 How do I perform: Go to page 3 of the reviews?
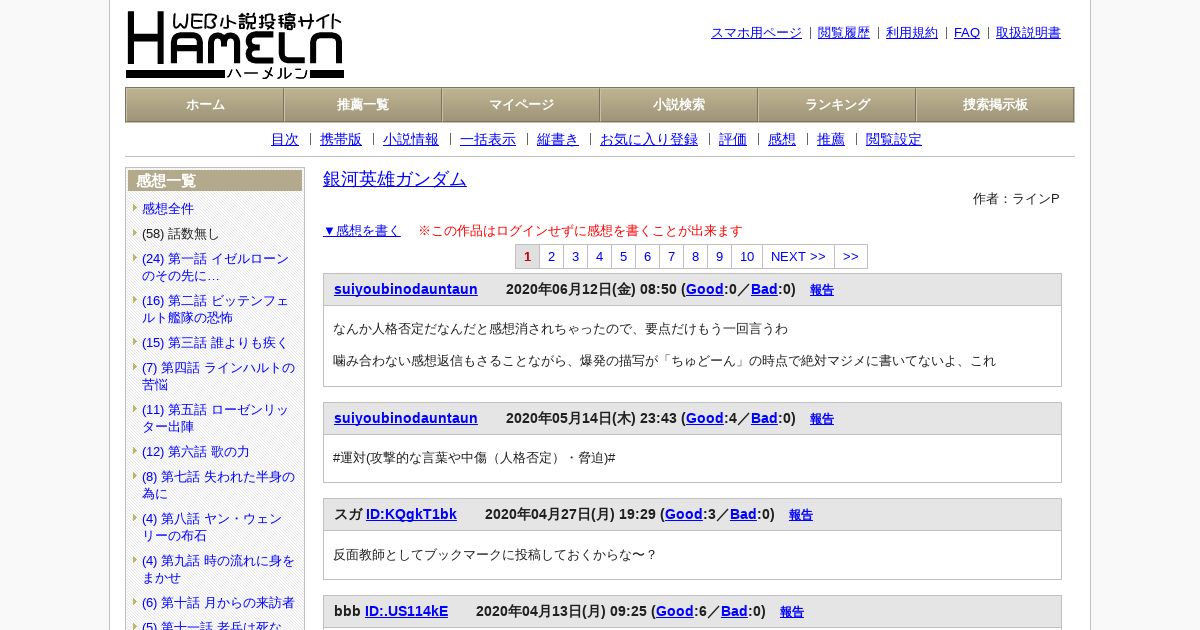pyautogui.click(x=575, y=256)
